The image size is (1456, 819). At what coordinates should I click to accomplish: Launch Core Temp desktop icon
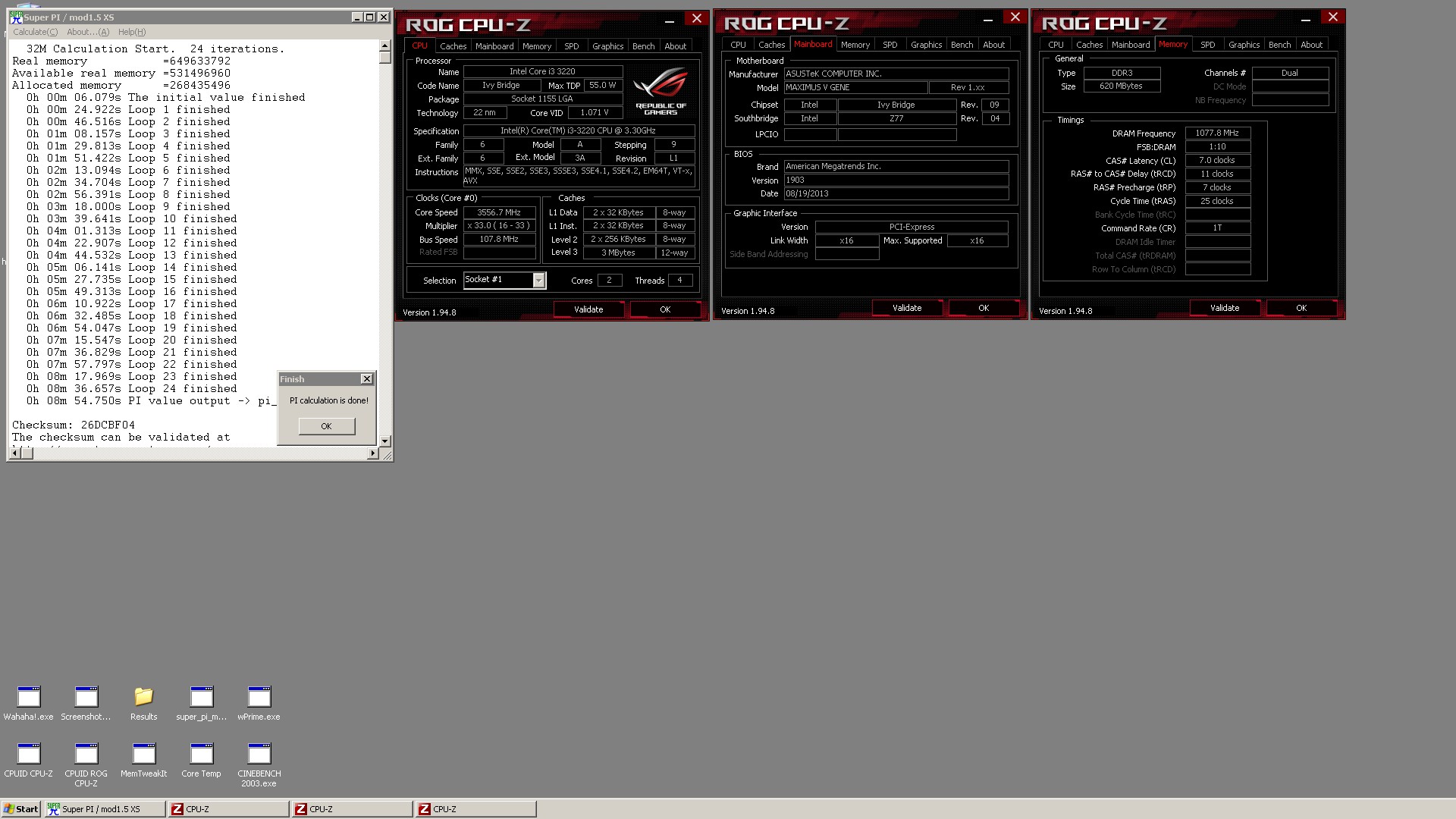click(x=201, y=760)
